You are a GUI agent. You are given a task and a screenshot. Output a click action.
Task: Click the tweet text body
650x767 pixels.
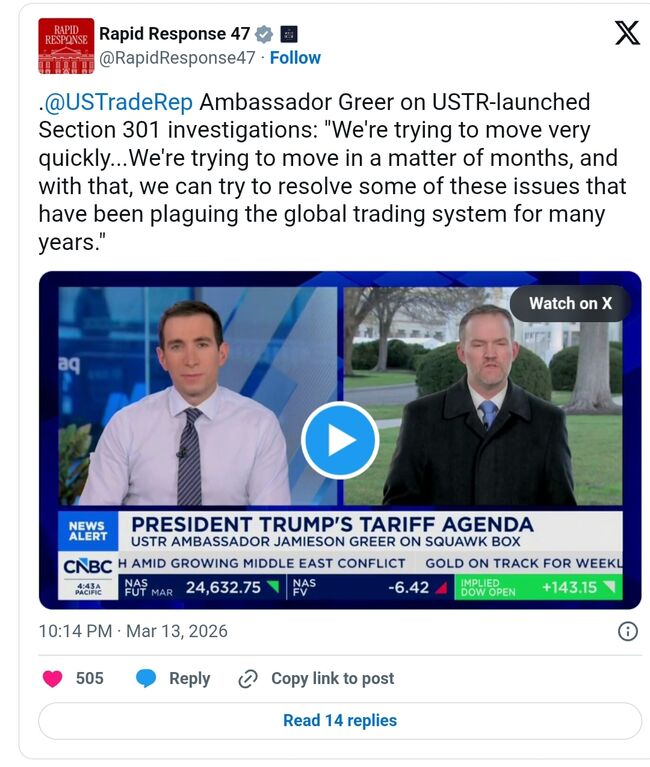tap(333, 172)
